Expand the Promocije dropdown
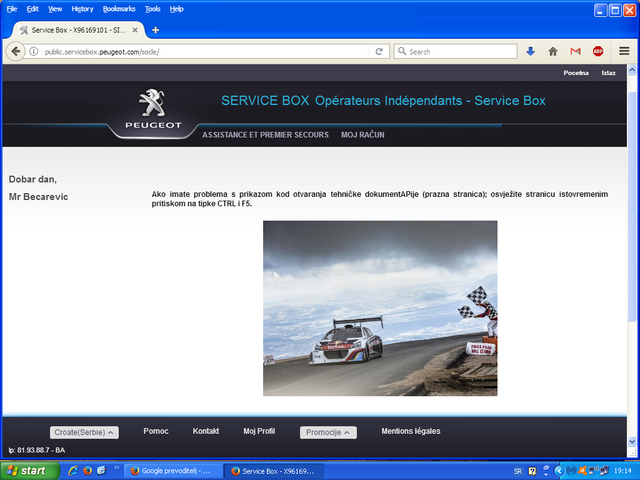The height and width of the screenshot is (480, 640). 328,432
